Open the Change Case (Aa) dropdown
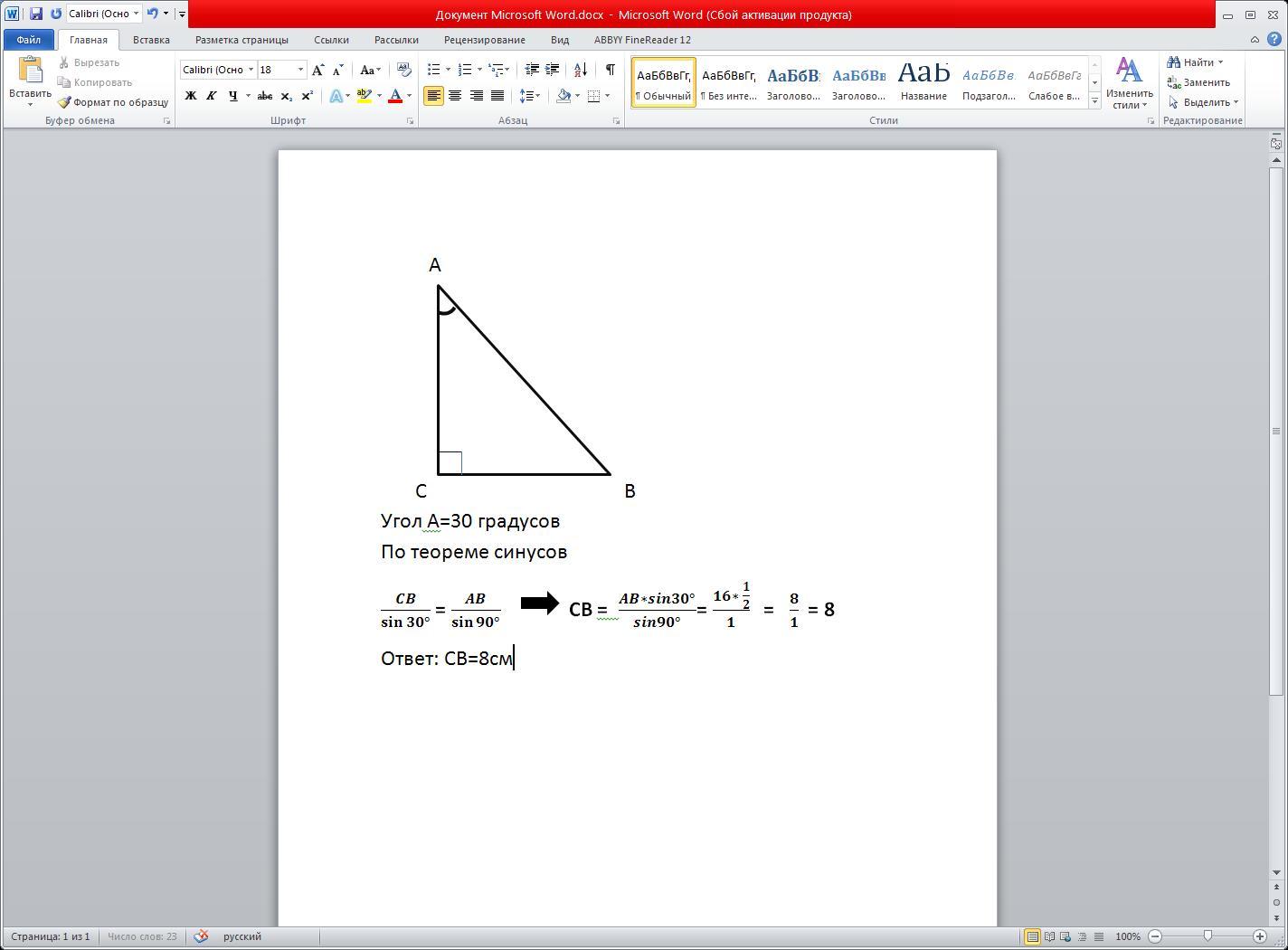Image resolution: width=1288 pixels, height=950 pixels. (370, 70)
